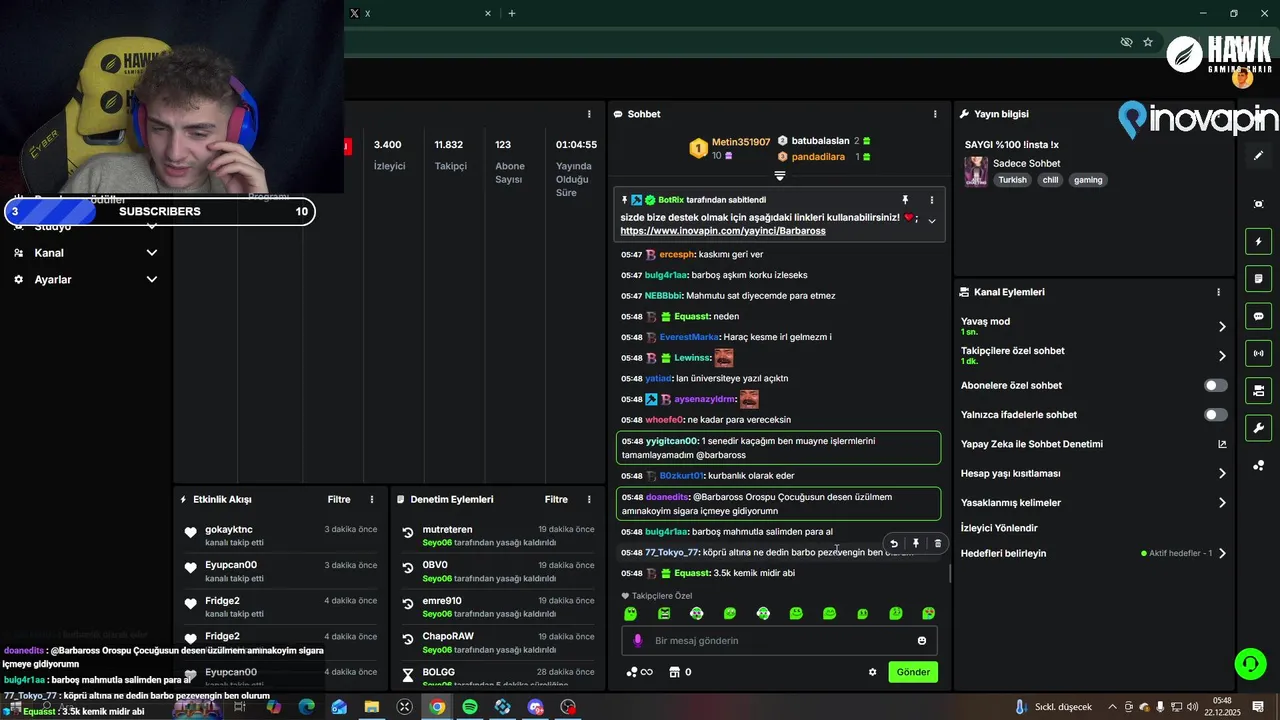1280x720 pixels.
Task: Expand Yasaklanmış kelimeler arrow
Action: pos(1222,502)
